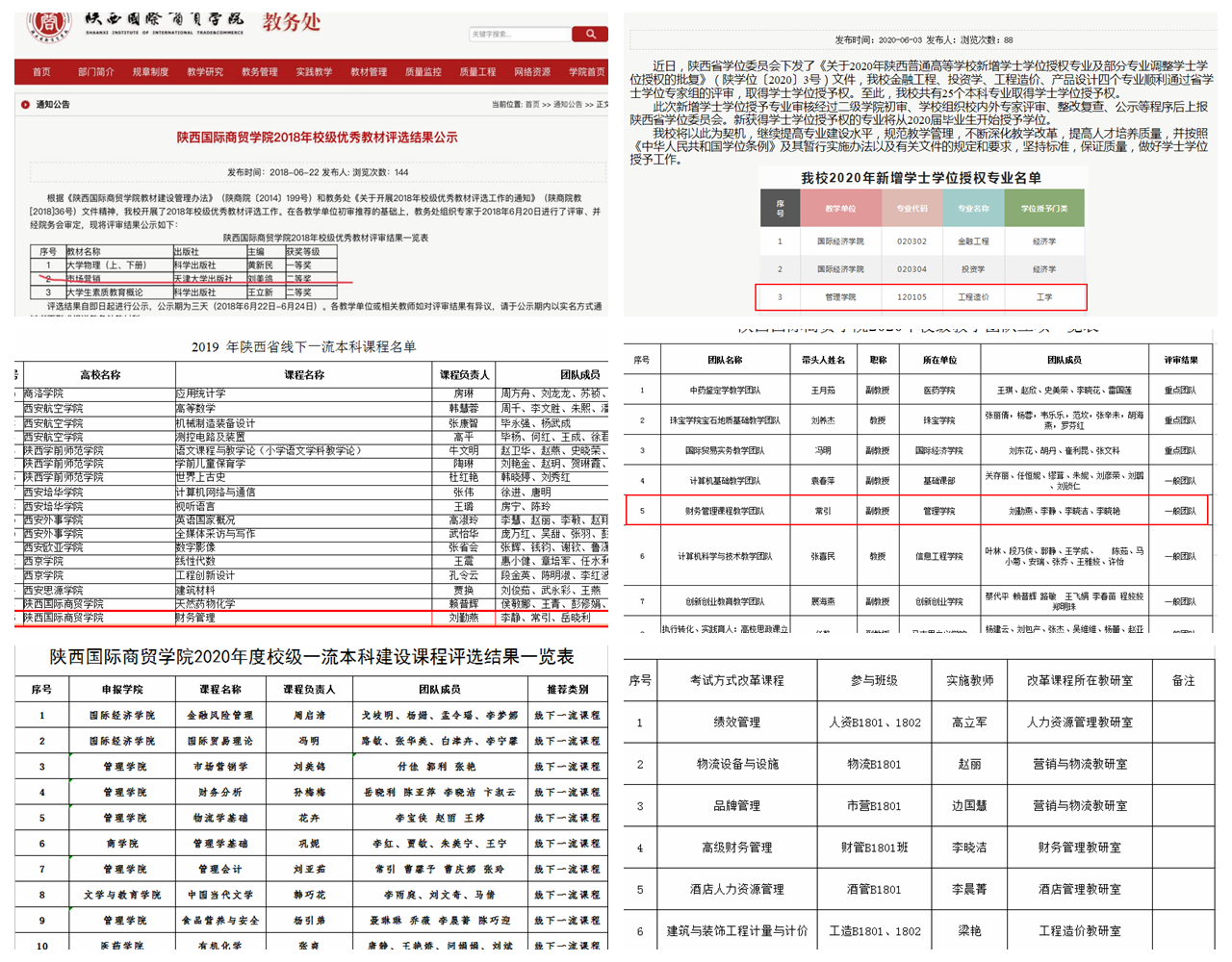Go to the 教学研究 menu
This screenshot has width=1232, height=962.
pos(205,72)
